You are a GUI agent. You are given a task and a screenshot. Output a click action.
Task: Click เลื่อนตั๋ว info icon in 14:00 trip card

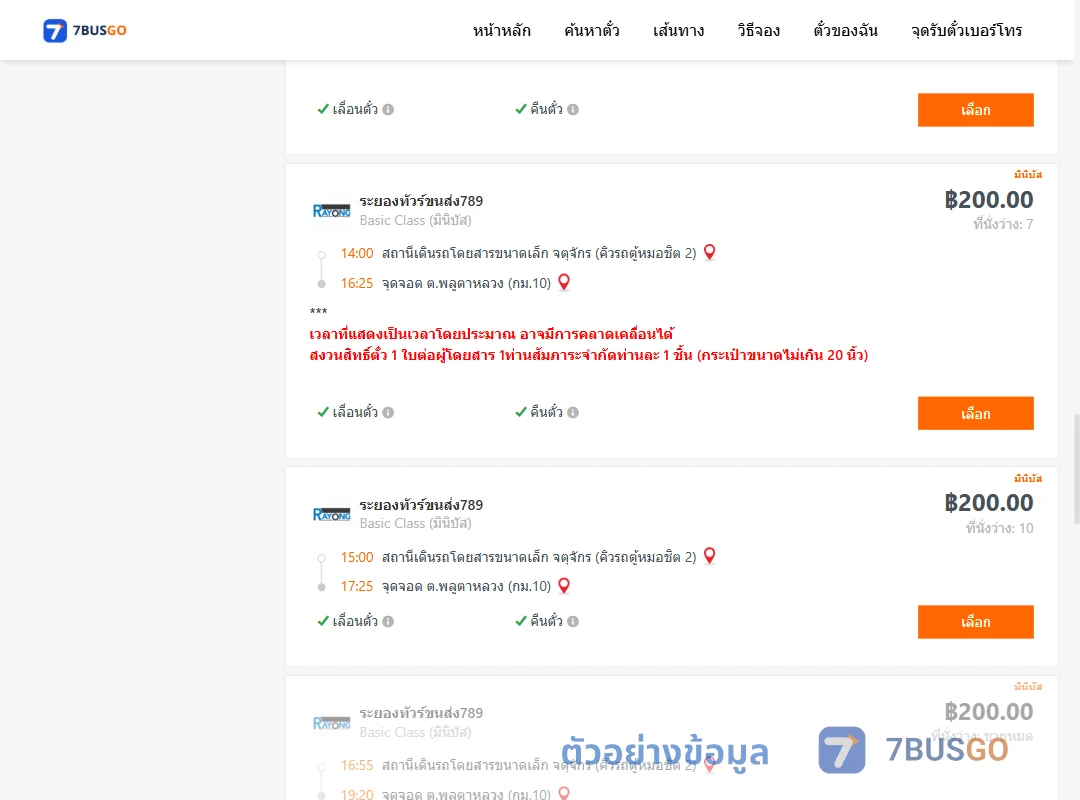(388, 413)
